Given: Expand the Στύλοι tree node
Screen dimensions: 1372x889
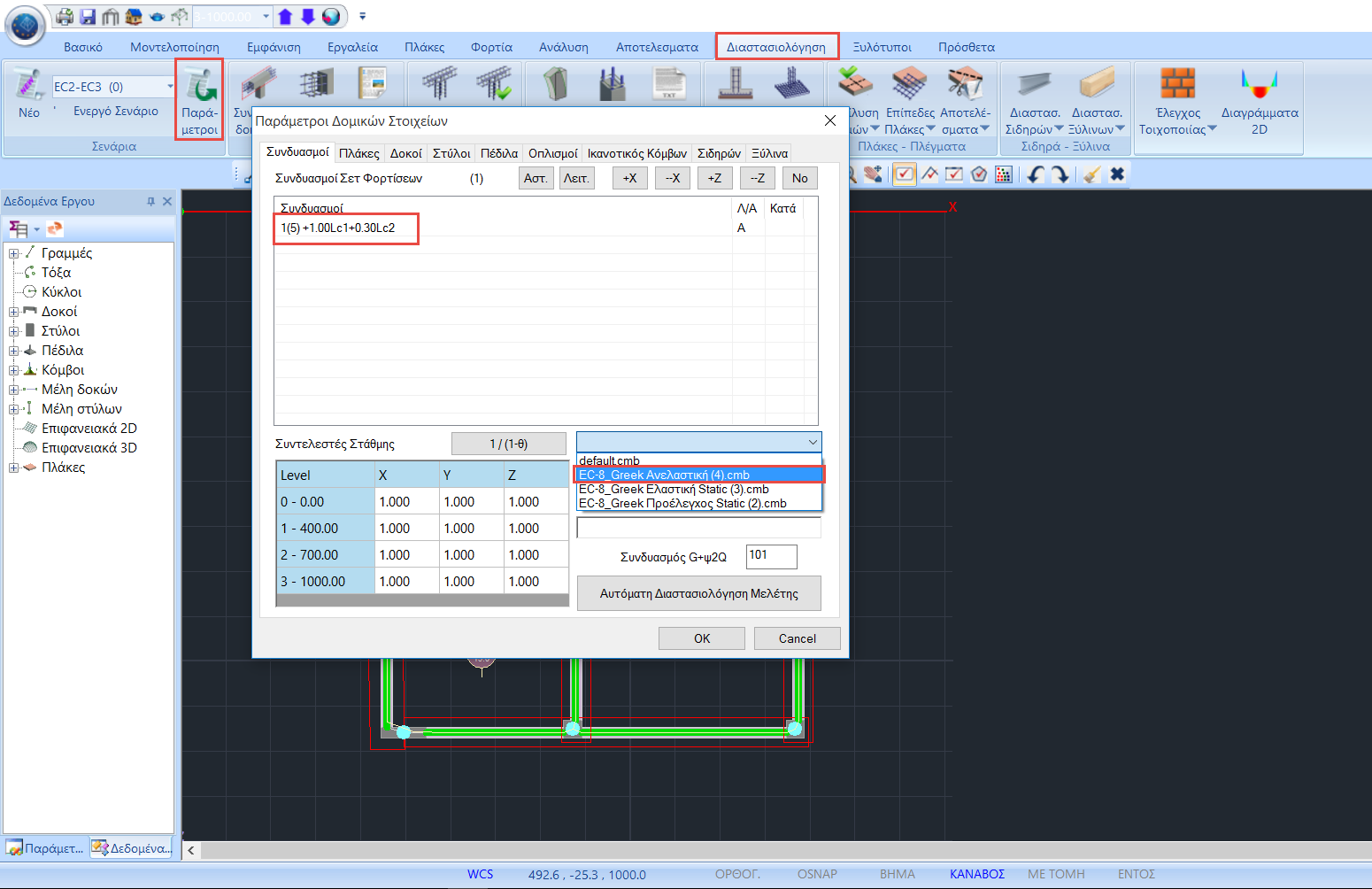Looking at the screenshot, I should point(13,331).
